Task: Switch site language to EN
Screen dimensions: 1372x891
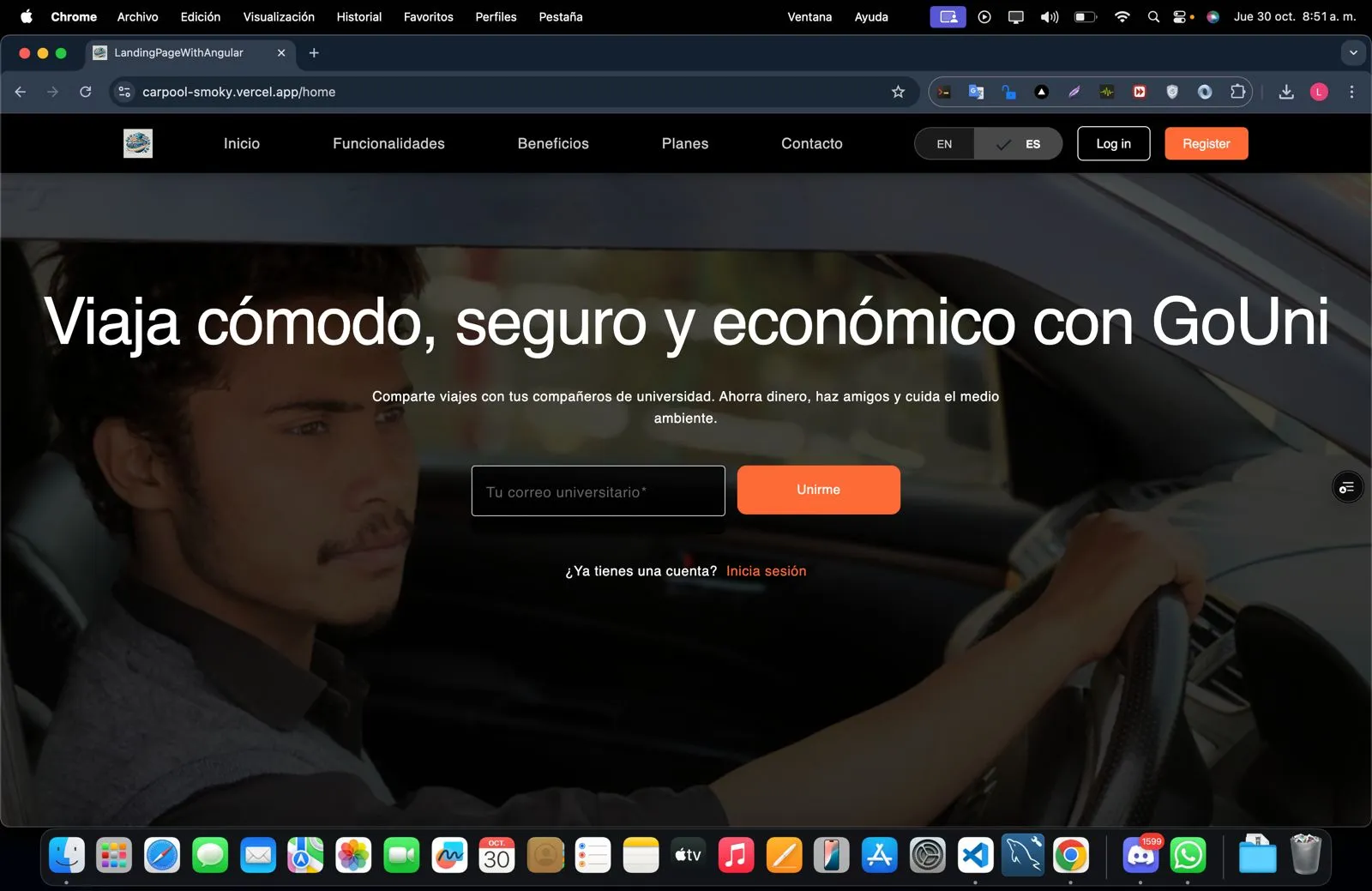Action: (x=944, y=144)
